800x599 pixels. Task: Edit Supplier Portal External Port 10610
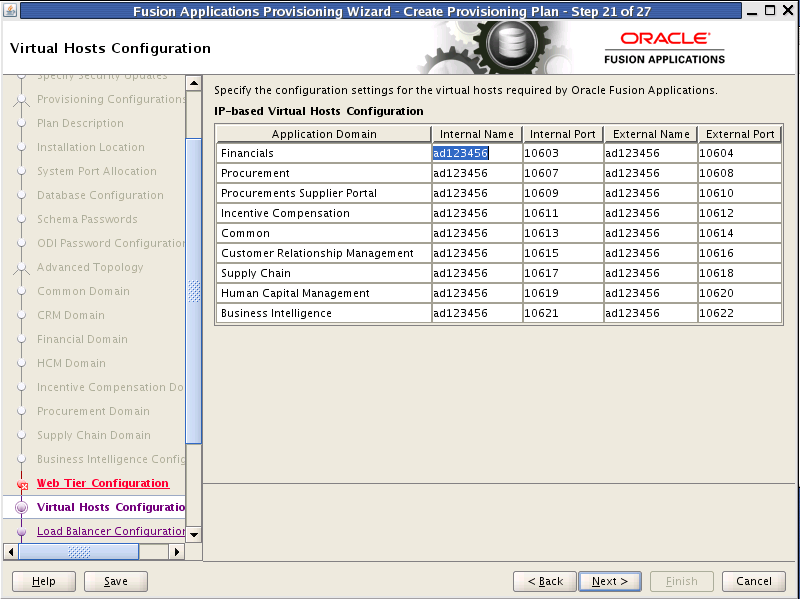(739, 193)
